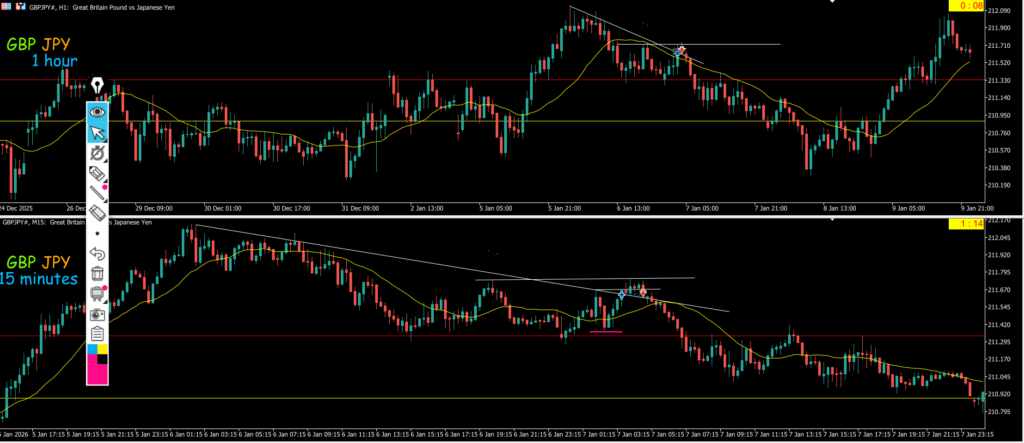1024x443 pixels.
Task: Click the undo arrow in the toolbar
Action: [x=97, y=253]
